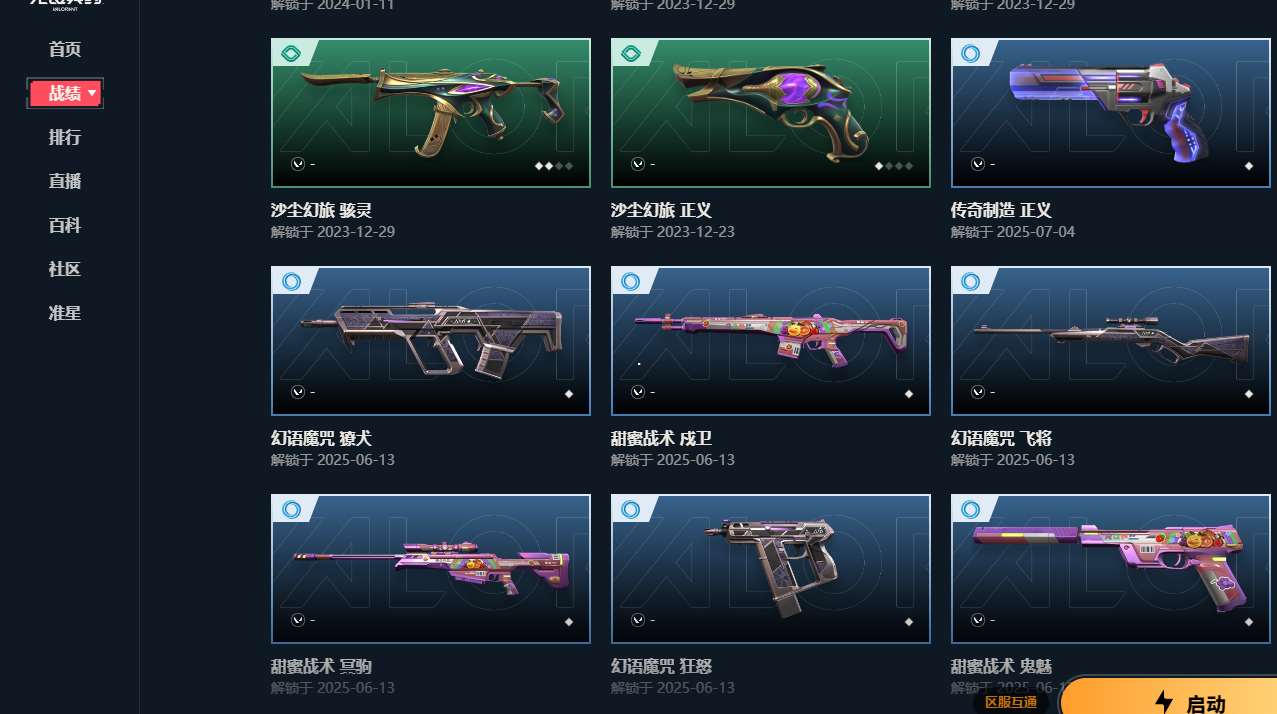Viewport: 1277px width, 714px height.
Task: Click blue tier badge on 传奇制造 正义 card
Action: [970, 54]
